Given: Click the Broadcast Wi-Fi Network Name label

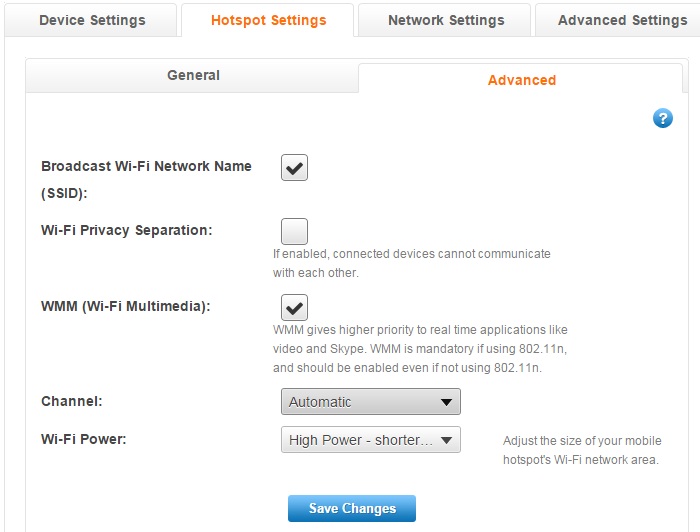Looking at the screenshot, I should [146, 166].
